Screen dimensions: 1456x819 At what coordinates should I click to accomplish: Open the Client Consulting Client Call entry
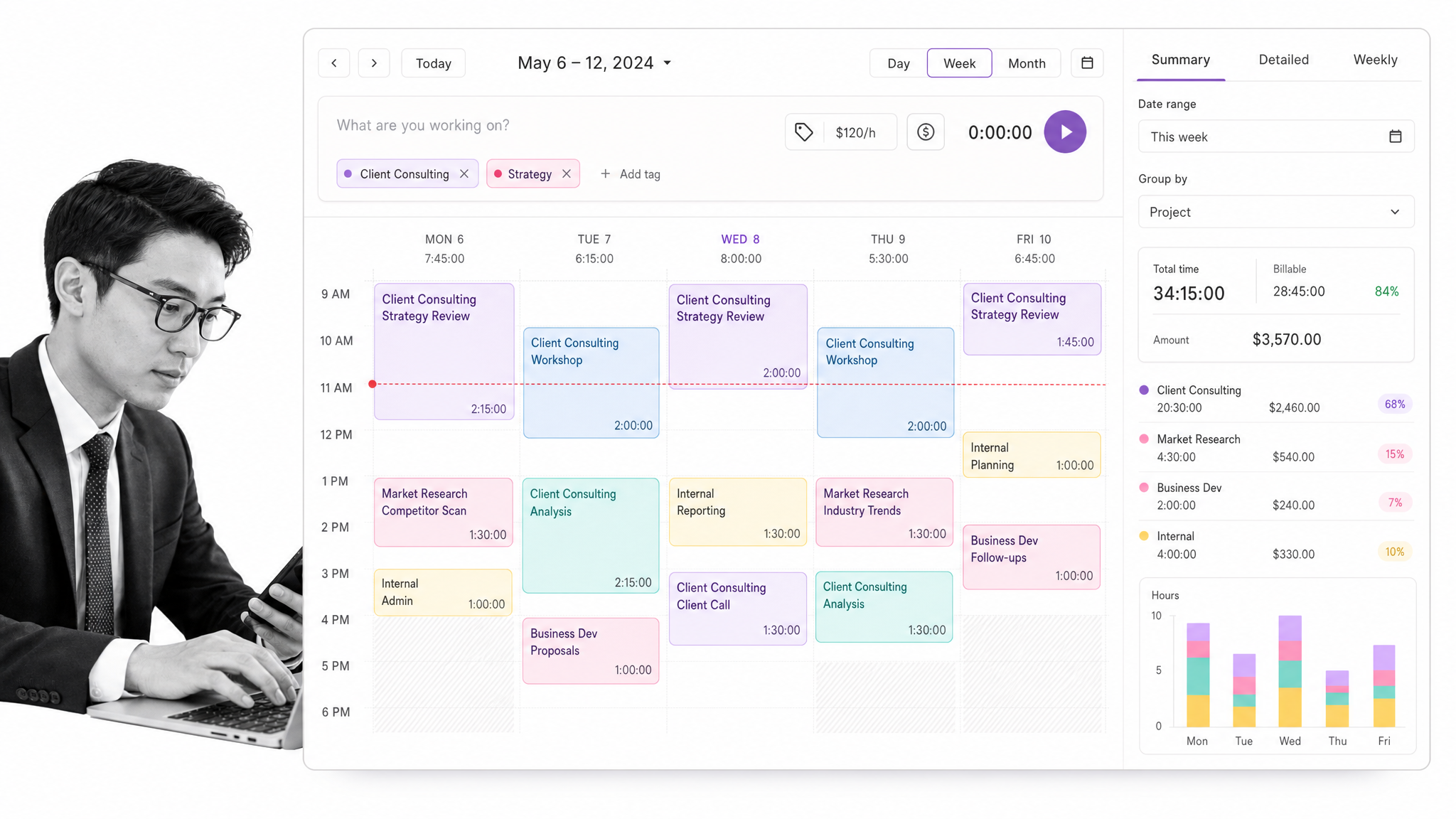point(738,609)
